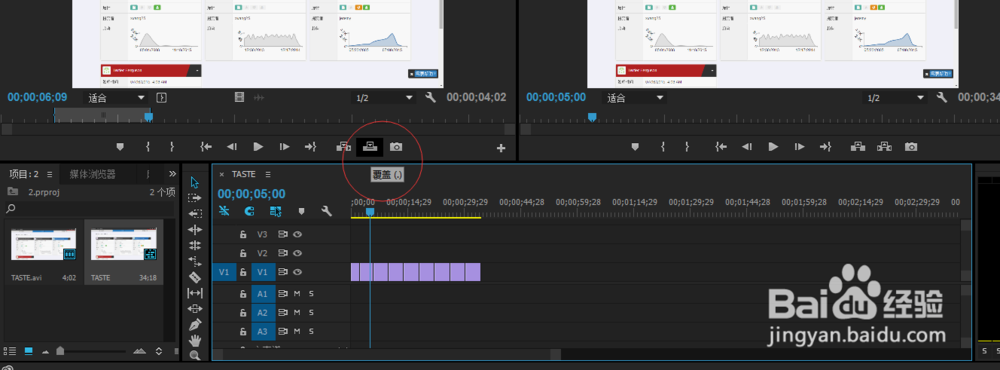Toggle V3 track visibility eye

pyautogui.click(x=298, y=234)
